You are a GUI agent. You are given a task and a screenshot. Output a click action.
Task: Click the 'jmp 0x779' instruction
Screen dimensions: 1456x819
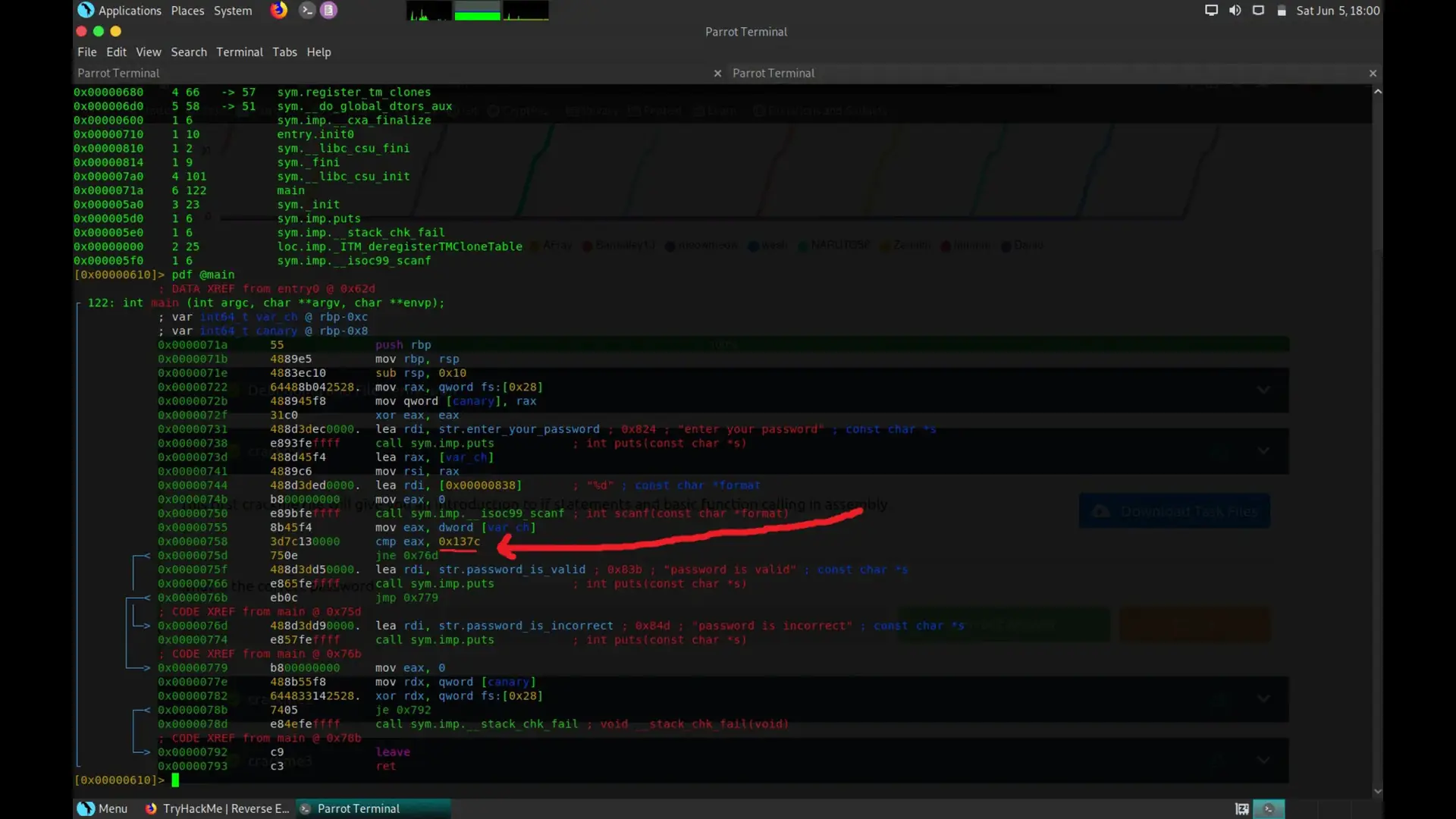[x=406, y=598]
